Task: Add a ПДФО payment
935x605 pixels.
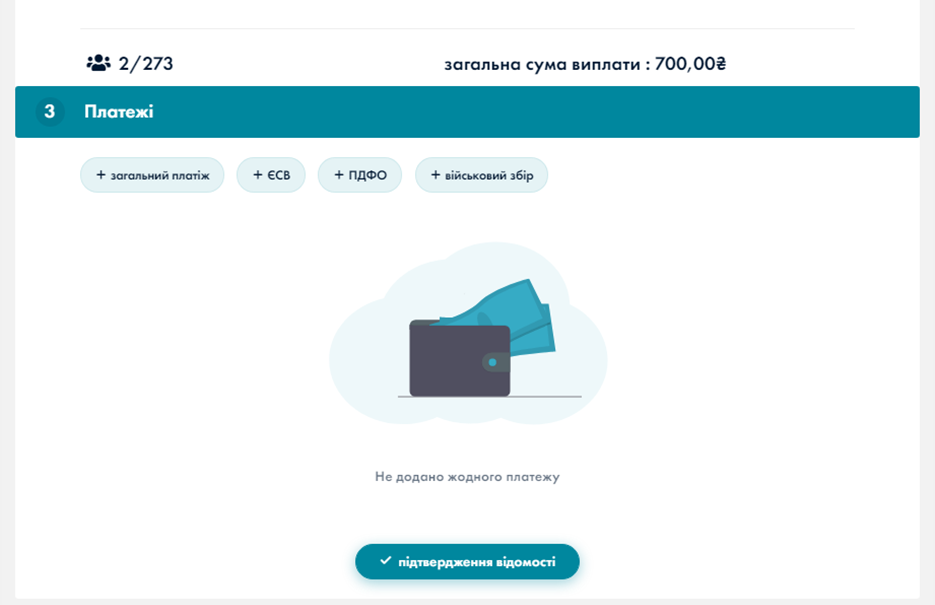Action: (360, 175)
